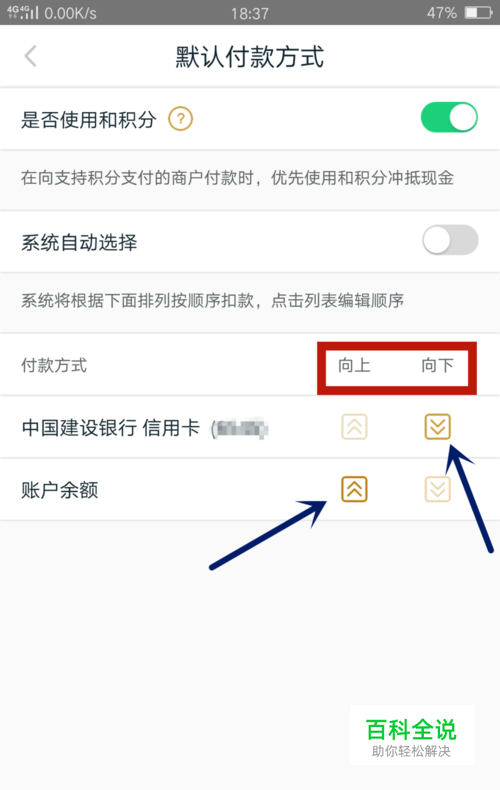Viewport: 500px width, 790px height.
Task: Tap the 默认付款方式 page title
Action: tap(249, 56)
